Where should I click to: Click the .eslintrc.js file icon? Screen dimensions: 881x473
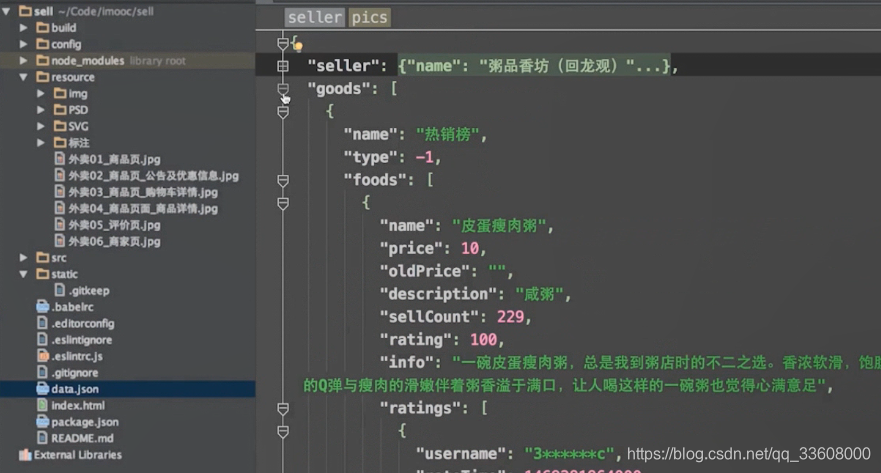[43, 356]
